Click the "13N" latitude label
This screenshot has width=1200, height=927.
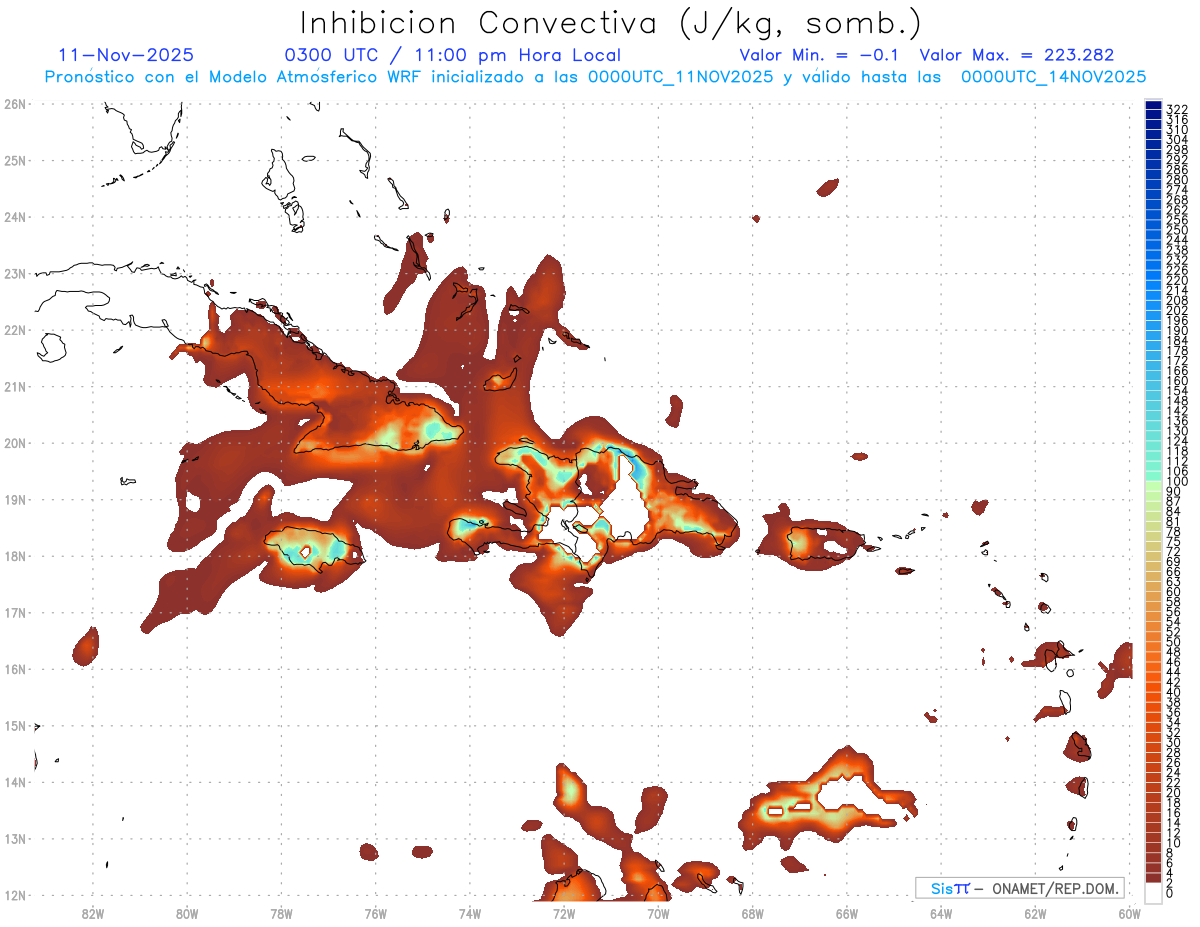tap(14, 838)
